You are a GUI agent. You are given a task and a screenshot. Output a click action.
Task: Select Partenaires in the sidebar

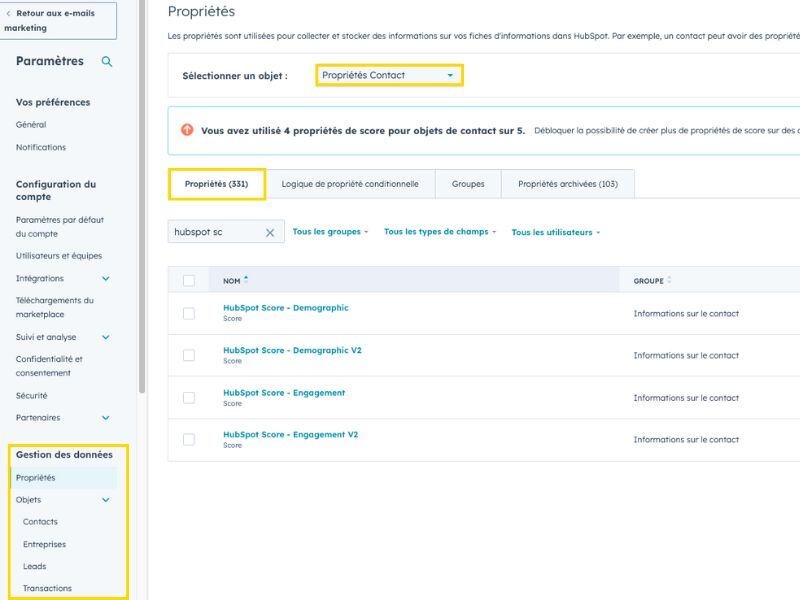point(38,418)
